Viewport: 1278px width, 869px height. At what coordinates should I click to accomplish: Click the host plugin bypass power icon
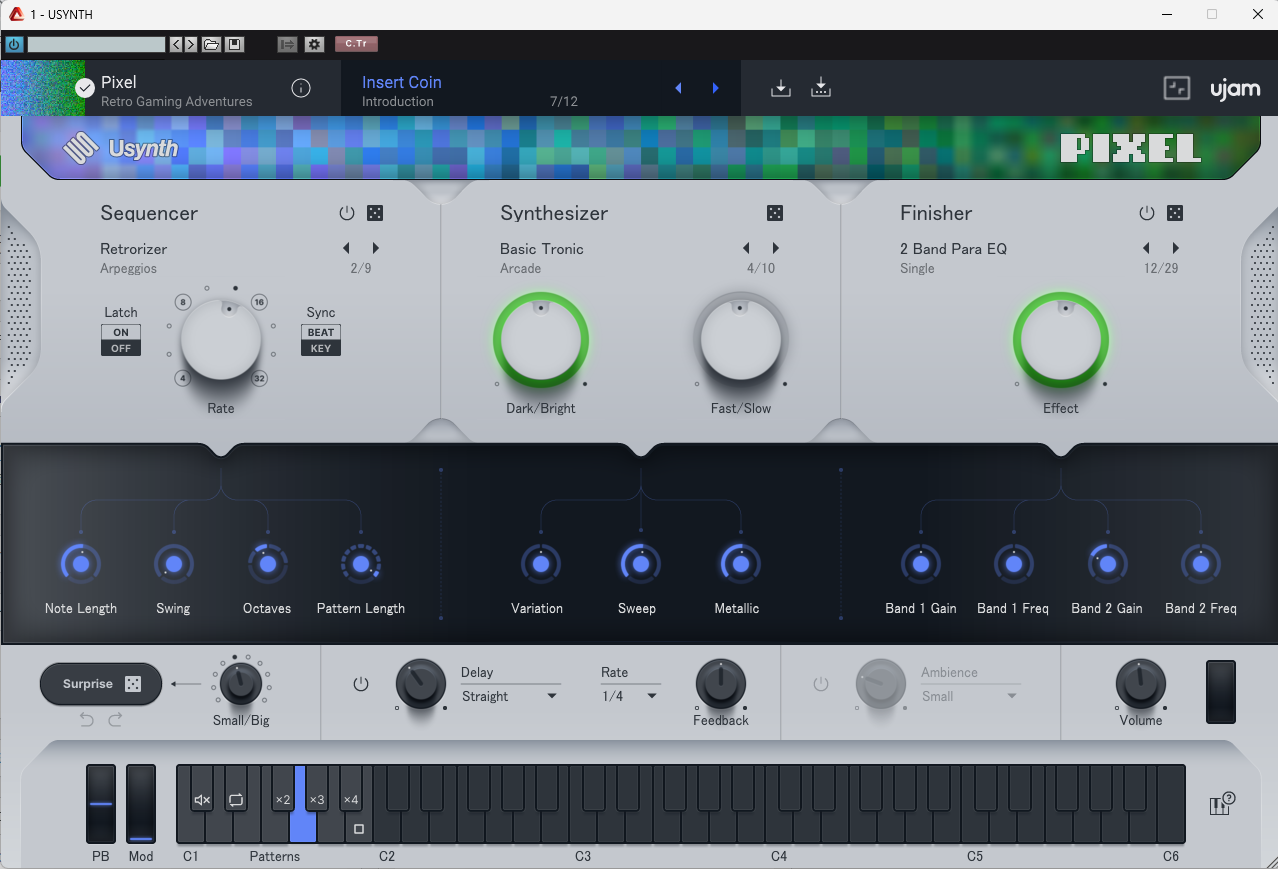click(14, 44)
